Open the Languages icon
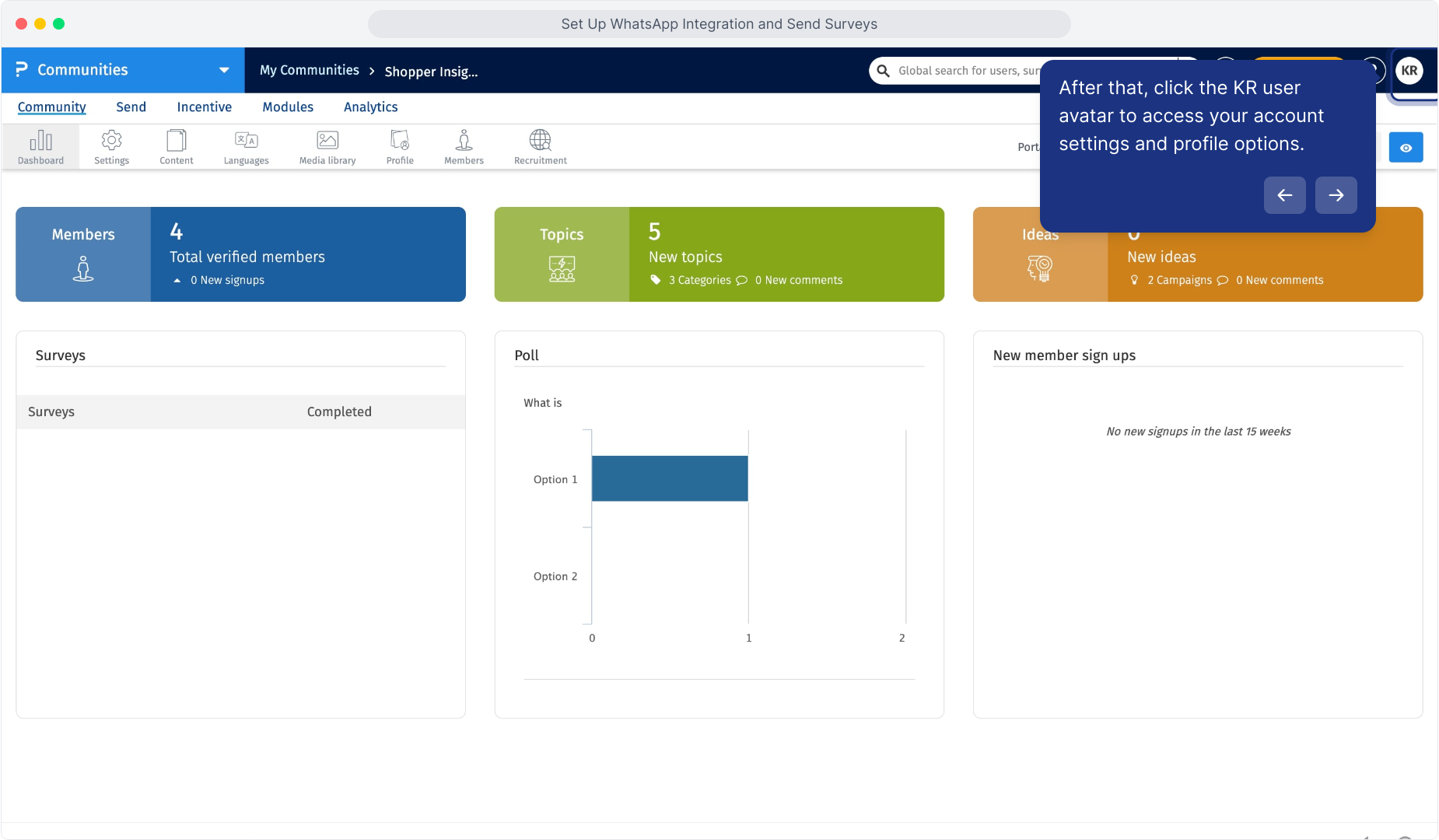 click(246, 147)
